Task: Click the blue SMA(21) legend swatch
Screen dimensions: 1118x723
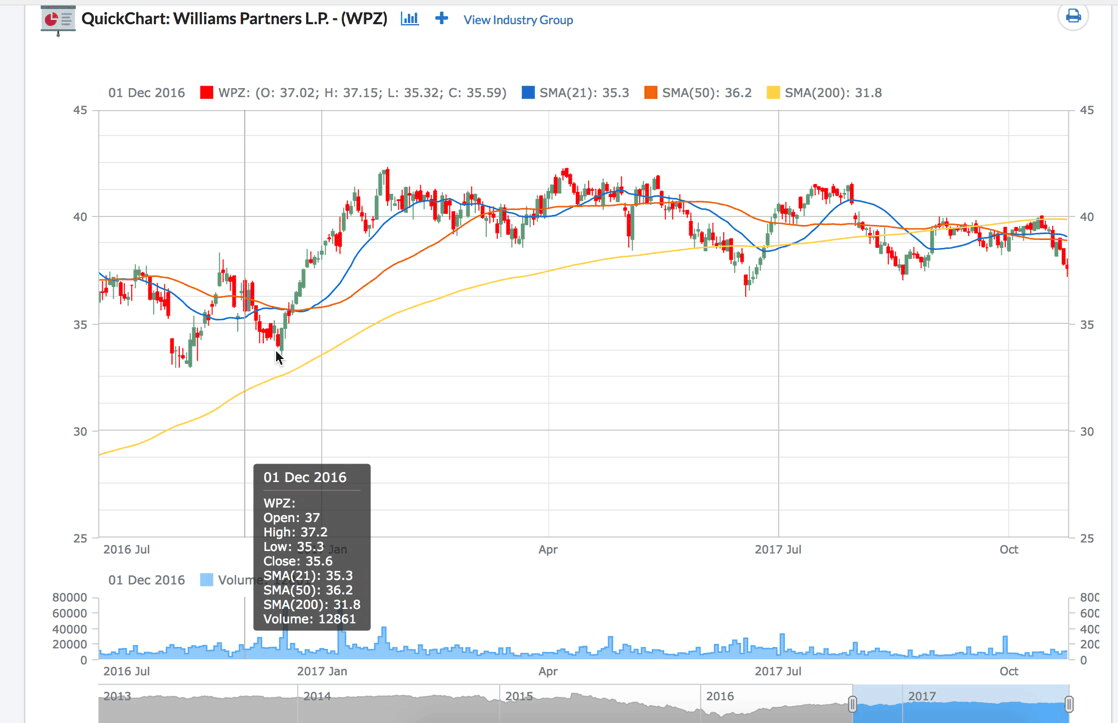Action: pyautogui.click(x=528, y=93)
